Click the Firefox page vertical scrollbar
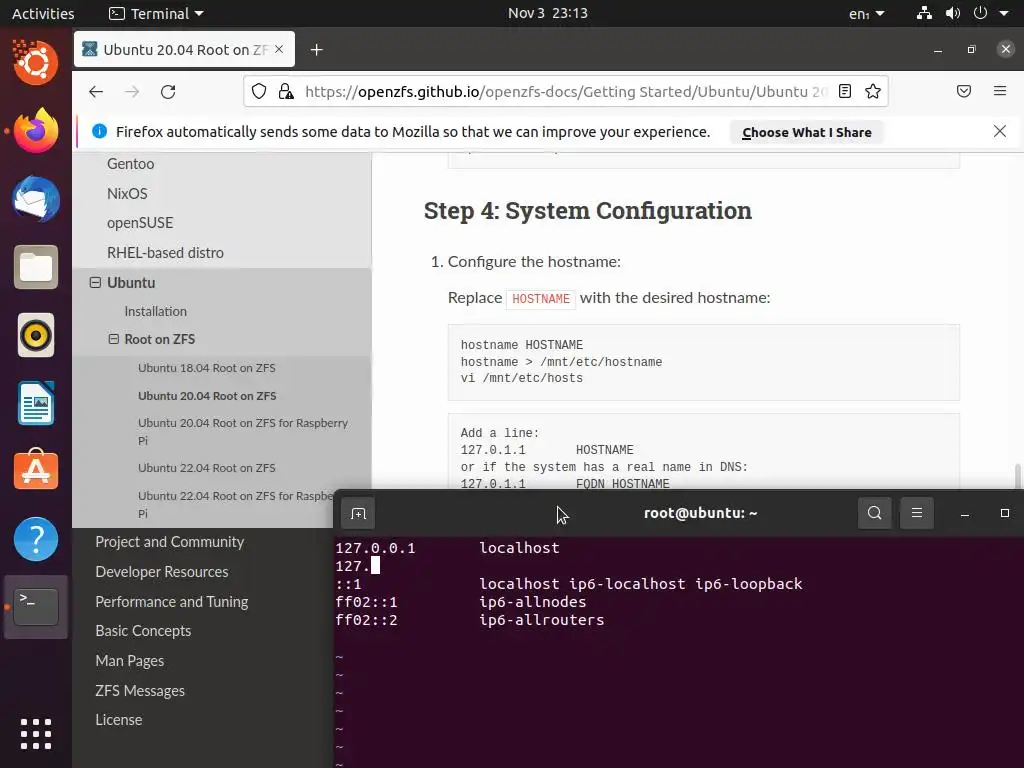This screenshot has width=1024, height=768. 1017,475
